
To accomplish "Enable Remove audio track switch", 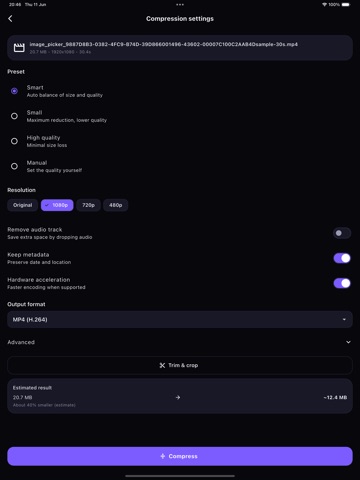I will point(342,233).
